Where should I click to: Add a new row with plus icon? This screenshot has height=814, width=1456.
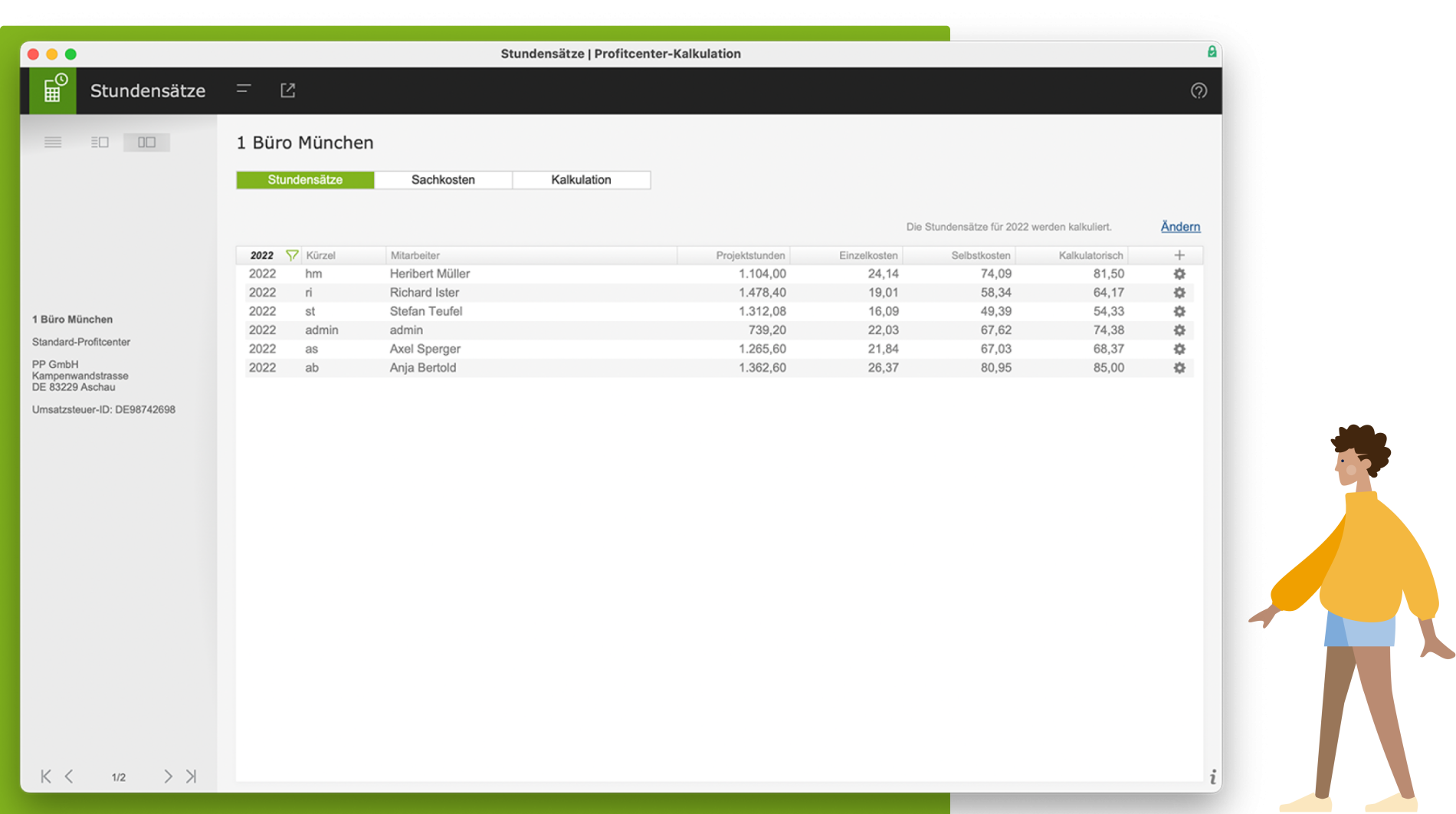(1179, 255)
